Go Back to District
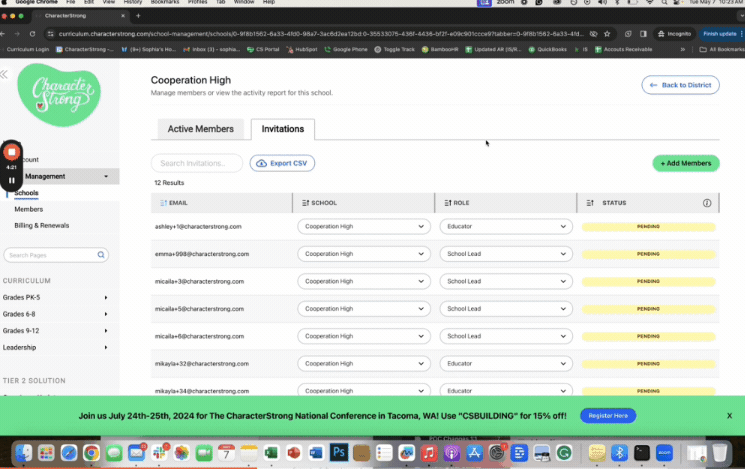This screenshot has height=469, width=745. (680, 86)
